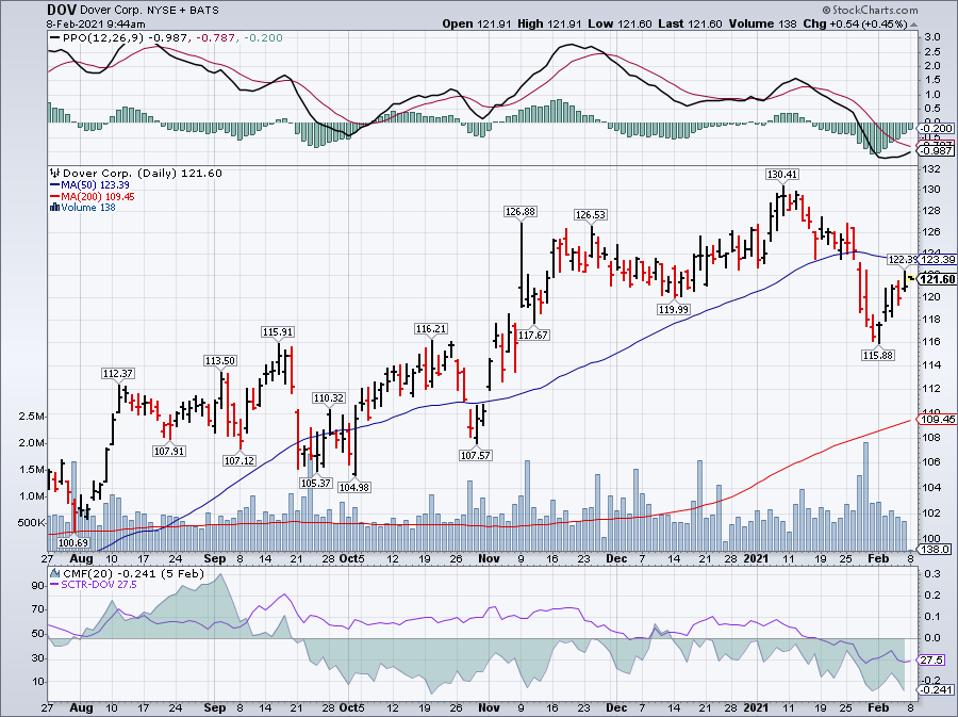Click the Sep label under the CMF panel
The image size is (958, 717).
click(215, 708)
